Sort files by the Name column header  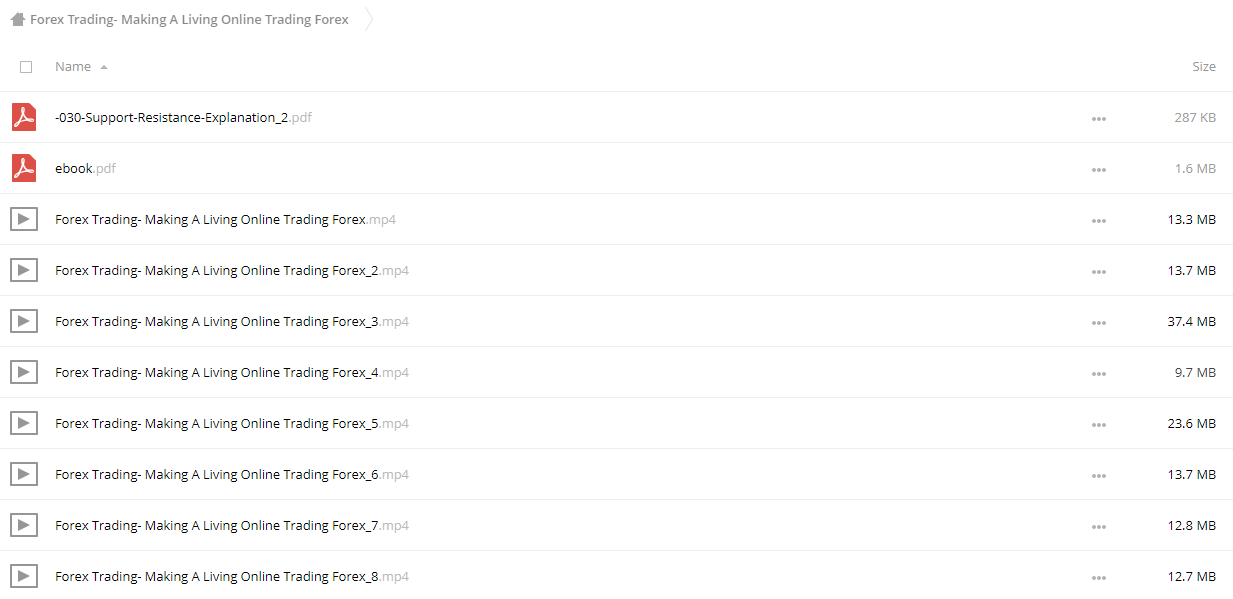coord(73,66)
